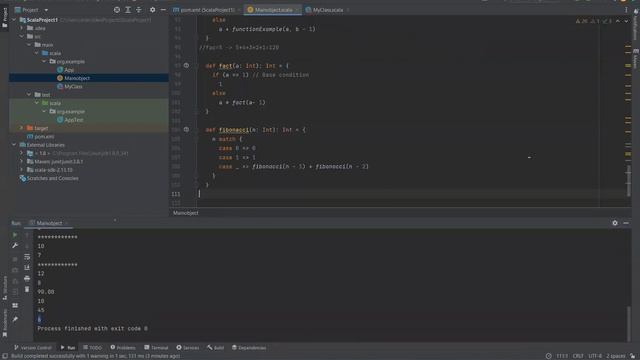Image resolution: width=640 pixels, height=360 pixels.
Task: Hide the Run panel with minus icon
Action: [626, 223]
